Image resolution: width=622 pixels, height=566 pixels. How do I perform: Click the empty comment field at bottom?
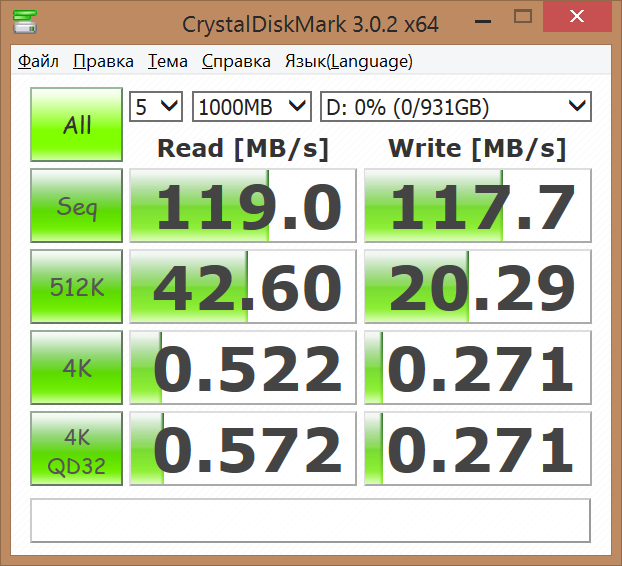pos(311,520)
